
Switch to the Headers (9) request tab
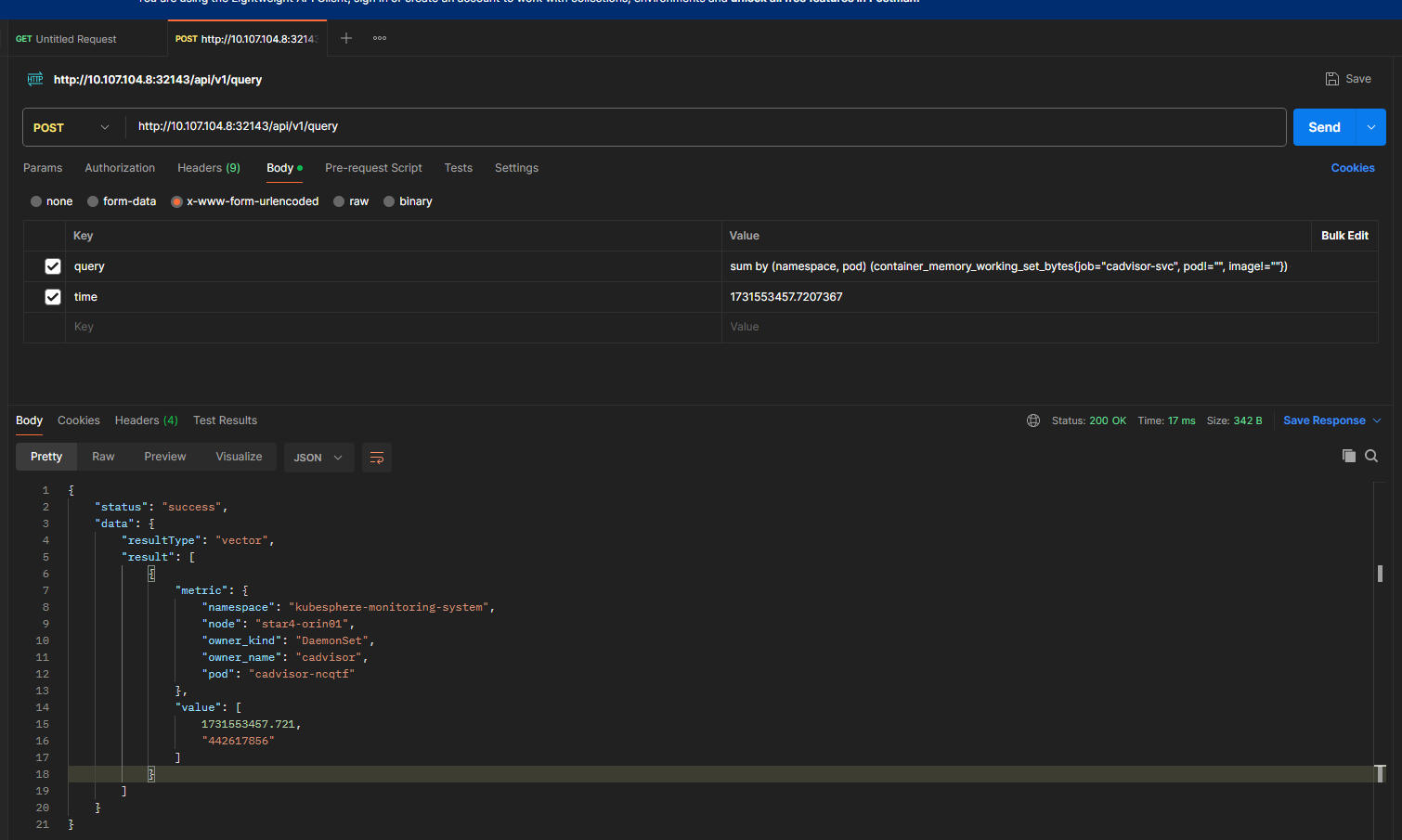tap(208, 168)
